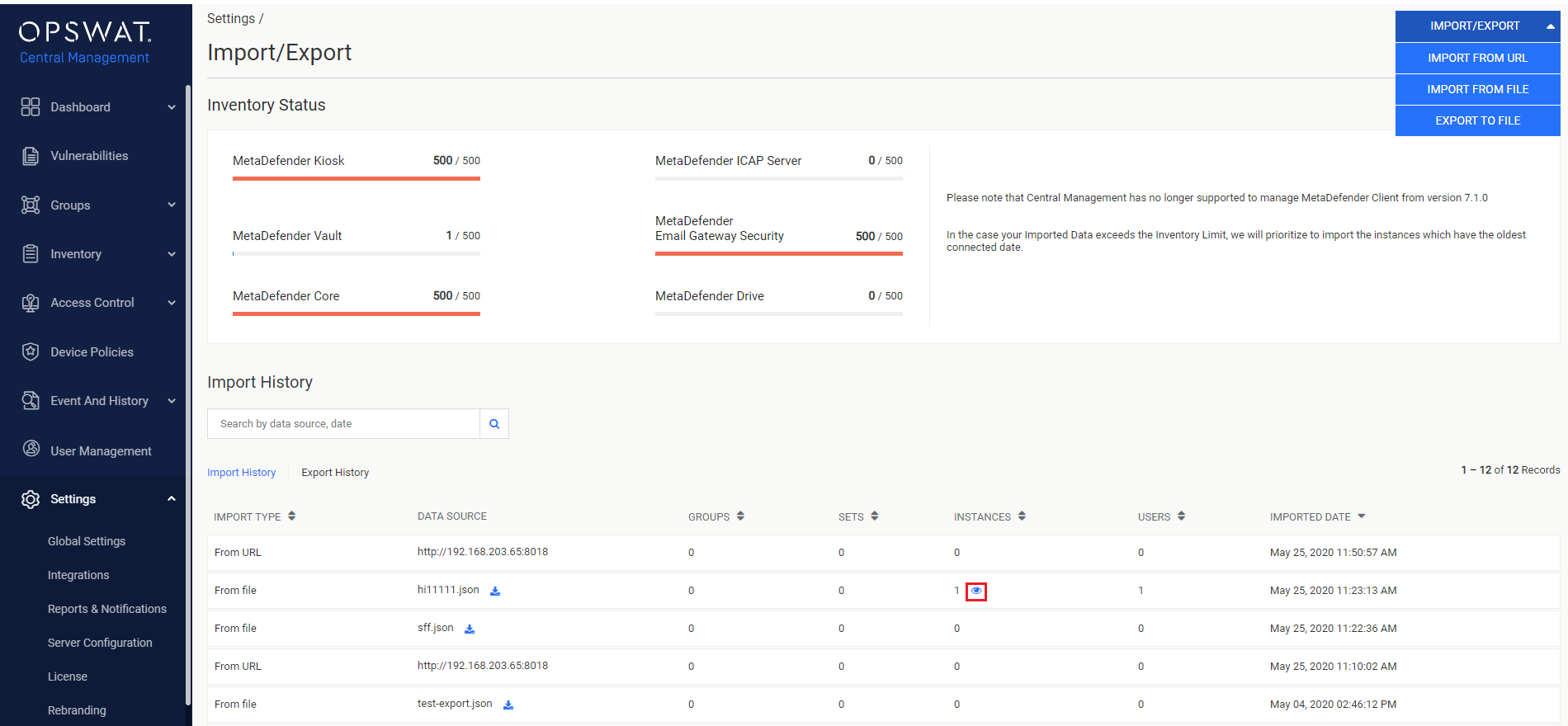
Task: Sort by Imported Date column
Action: 1361,516
